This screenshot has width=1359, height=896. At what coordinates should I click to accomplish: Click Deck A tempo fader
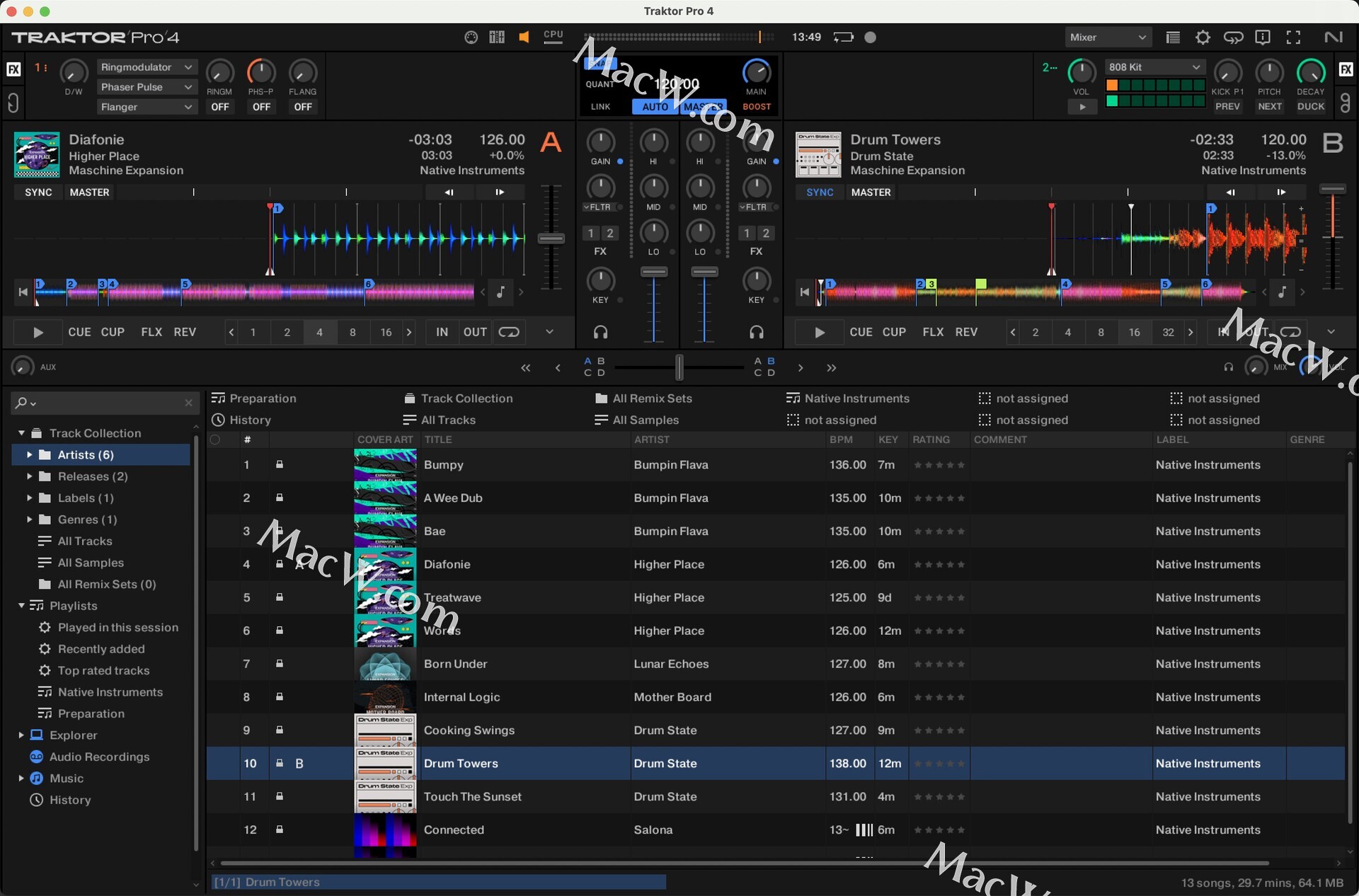(x=551, y=239)
